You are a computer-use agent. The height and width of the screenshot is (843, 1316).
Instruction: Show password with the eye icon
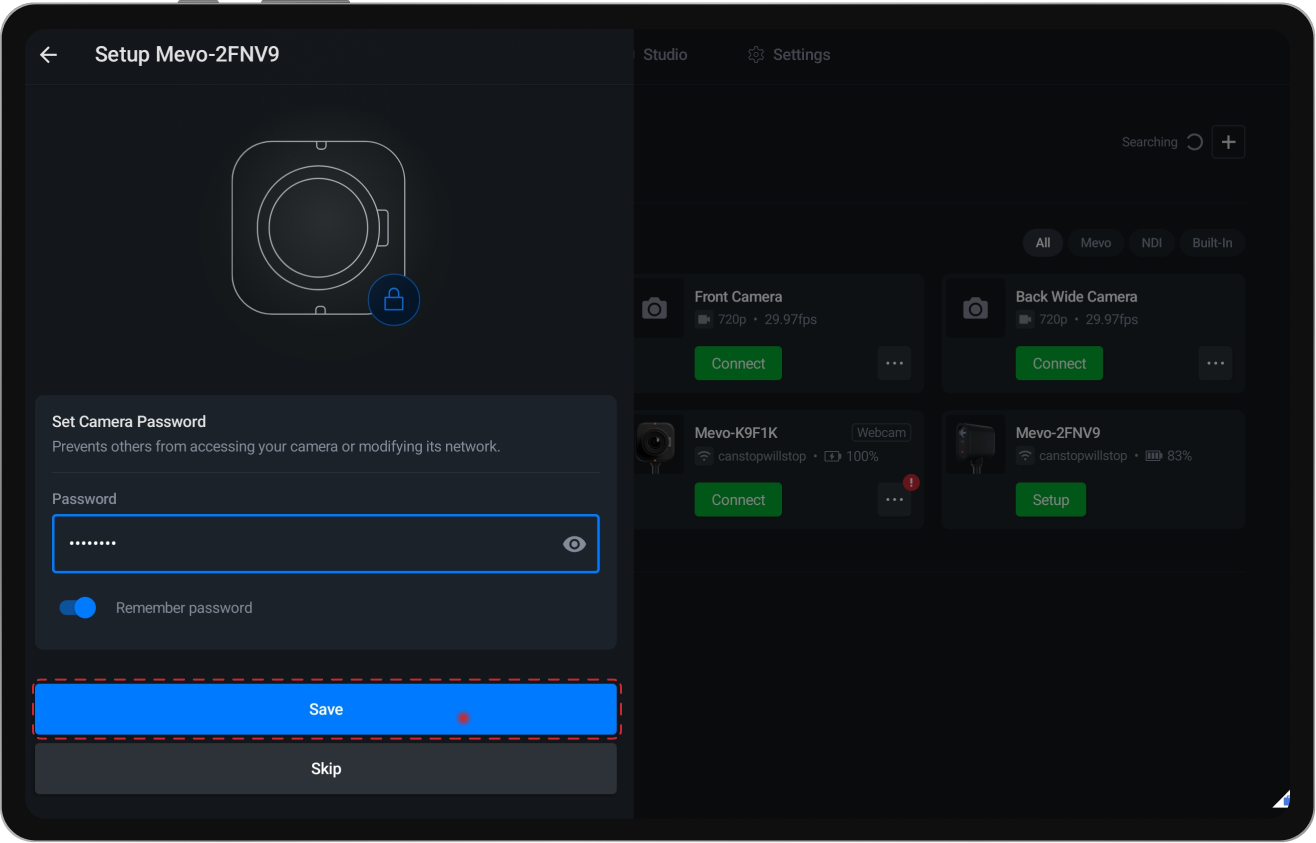tap(574, 544)
